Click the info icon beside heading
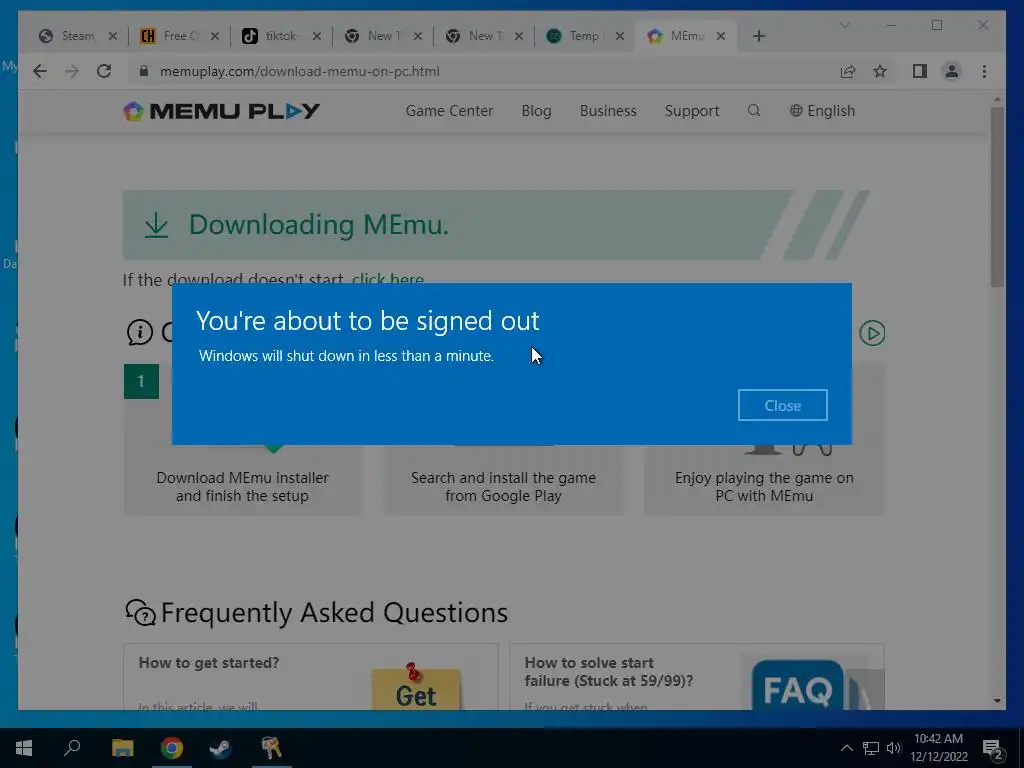The width and height of the screenshot is (1024, 768). (x=139, y=332)
